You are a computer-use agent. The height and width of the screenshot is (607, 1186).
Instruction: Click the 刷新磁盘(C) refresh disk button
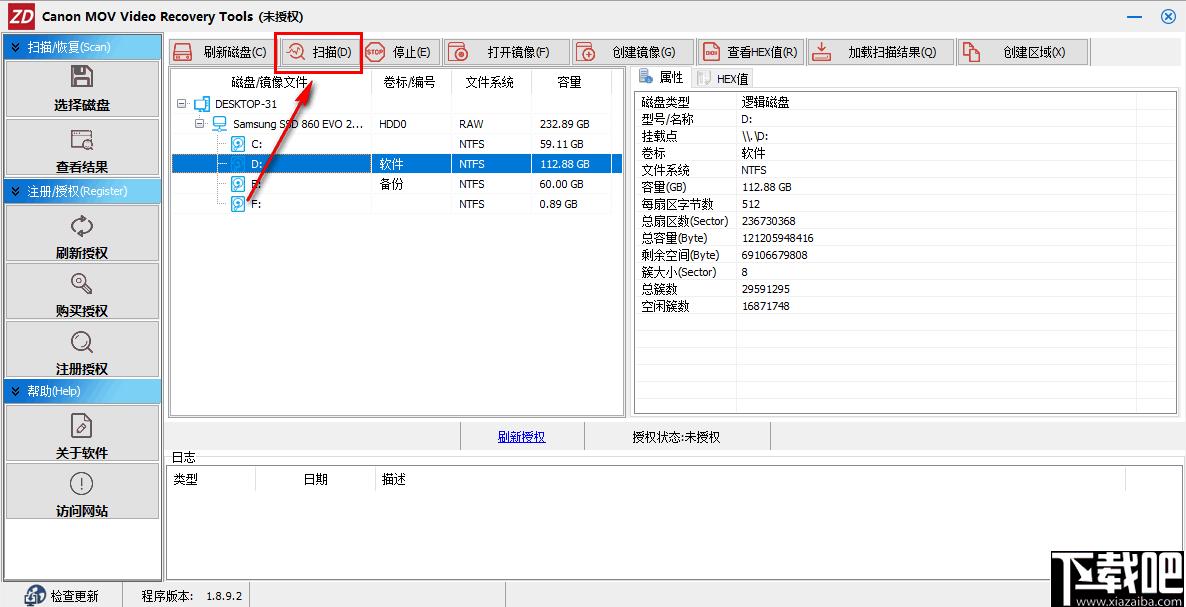click(x=221, y=52)
